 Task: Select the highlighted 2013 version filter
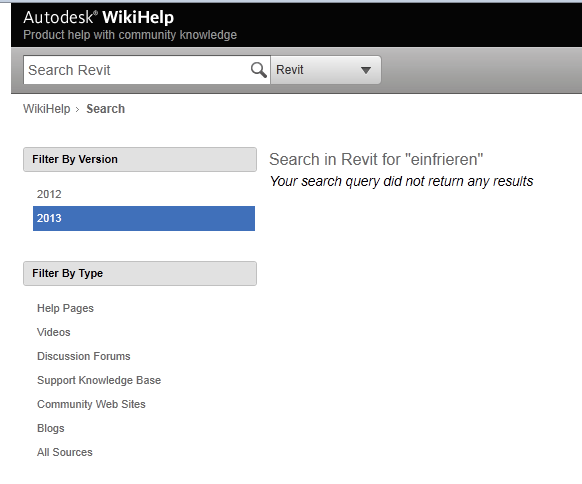144,218
